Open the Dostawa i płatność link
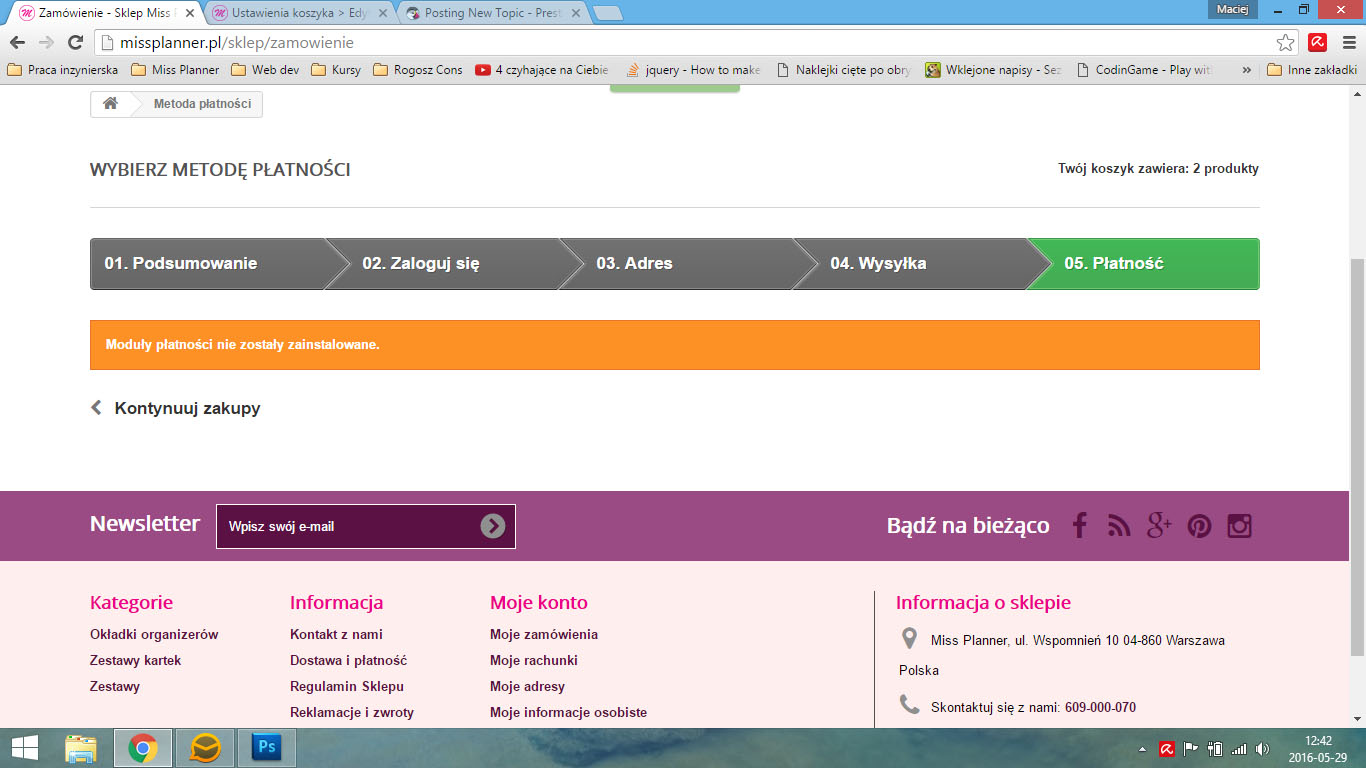 coord(348,660)
